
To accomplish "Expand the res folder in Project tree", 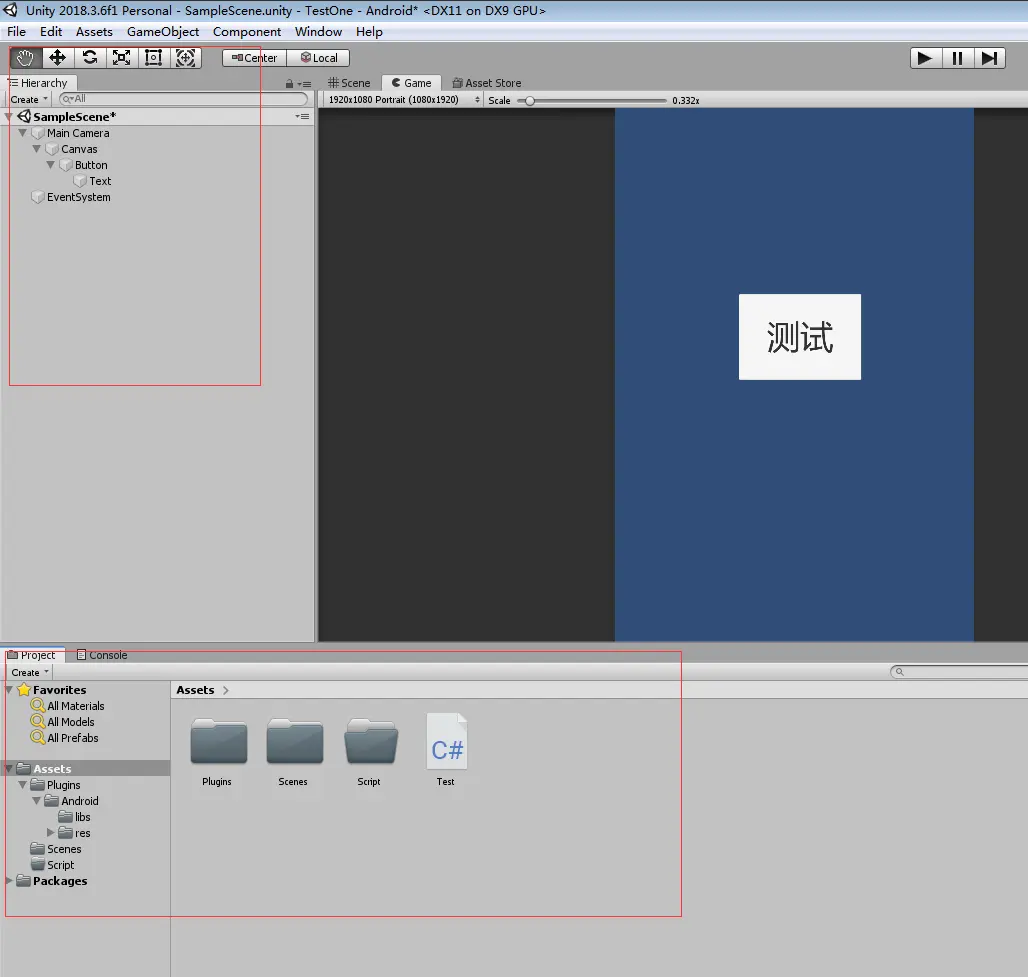I will click(x=51, y=833).
